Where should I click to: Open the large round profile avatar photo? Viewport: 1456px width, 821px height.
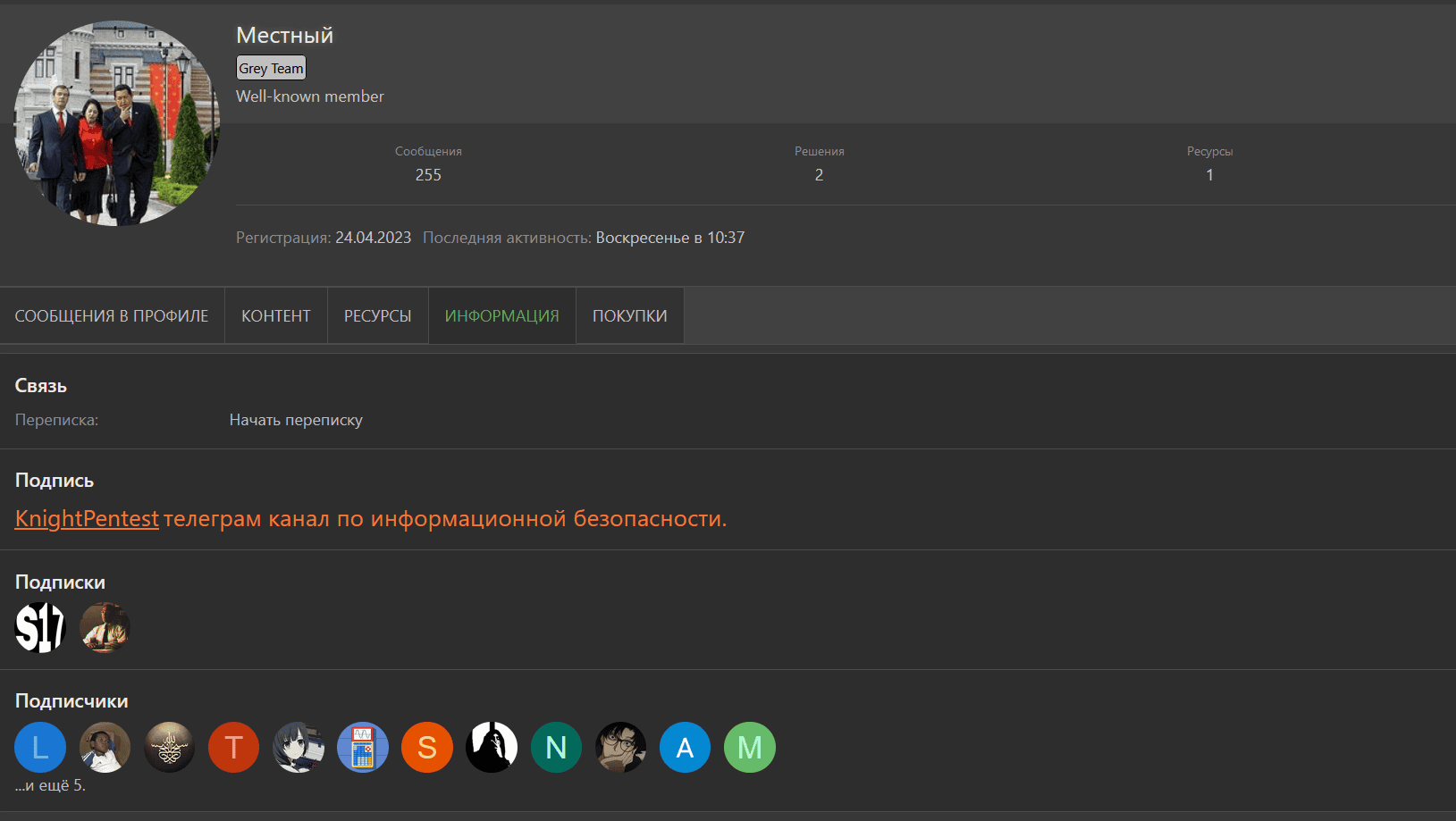point(117,123)
